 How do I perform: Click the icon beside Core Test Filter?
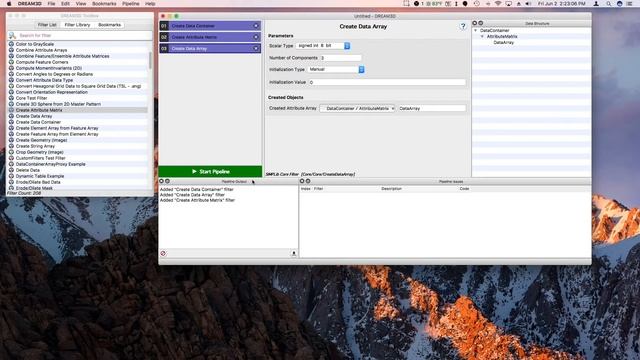point(11,98)
